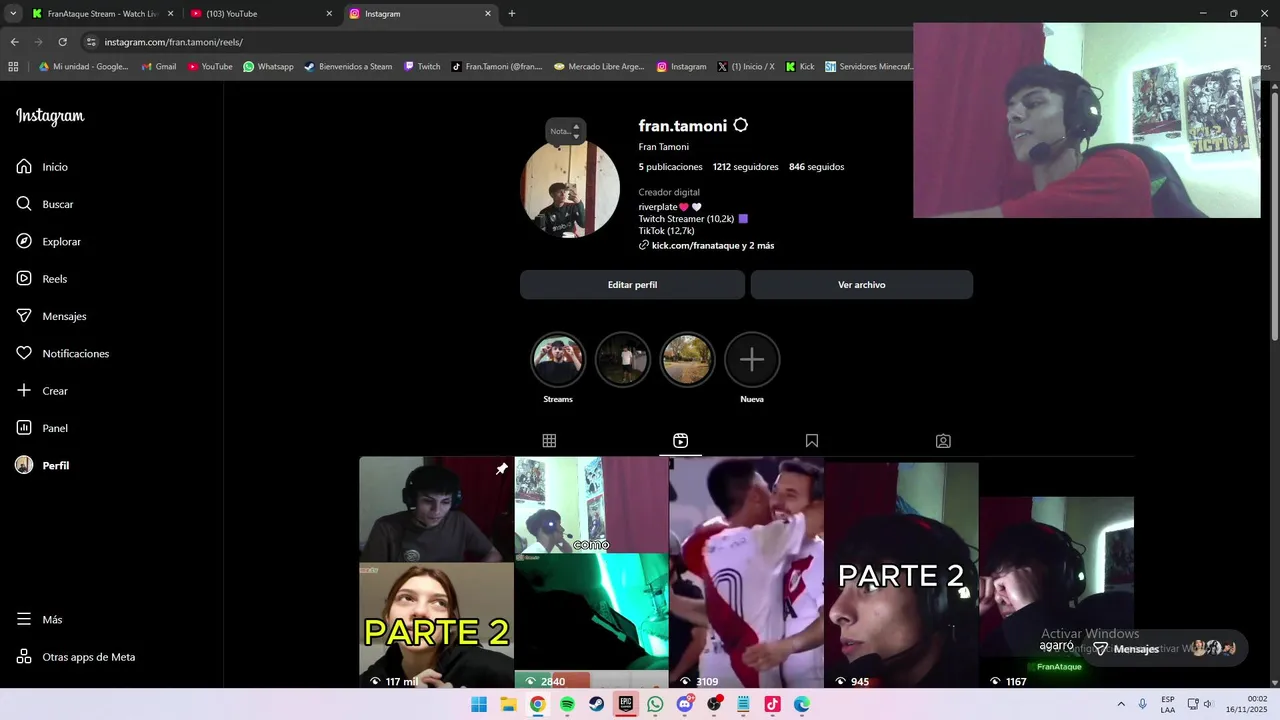Click the Nota bubble above avatar
1280x720 pixels.
click(565, 131)
